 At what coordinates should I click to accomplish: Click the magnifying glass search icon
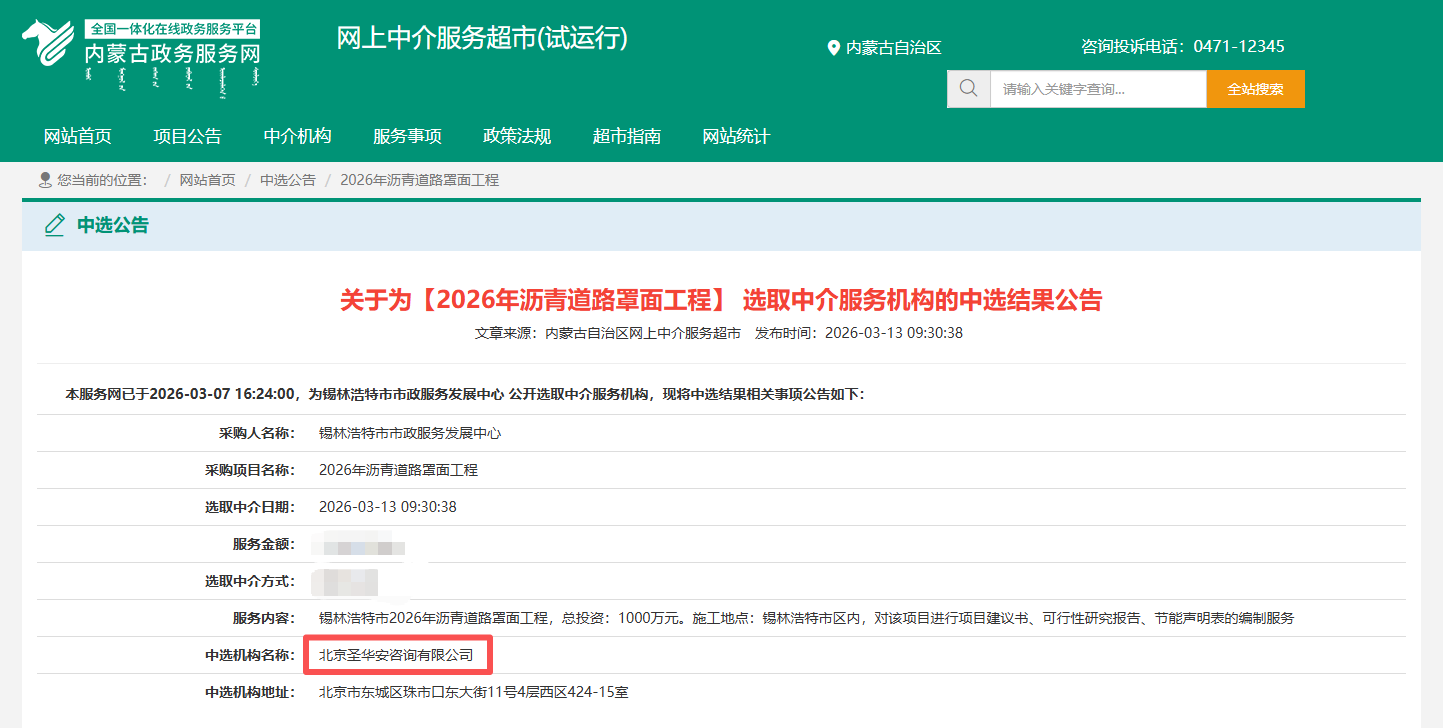click(967, 88)
